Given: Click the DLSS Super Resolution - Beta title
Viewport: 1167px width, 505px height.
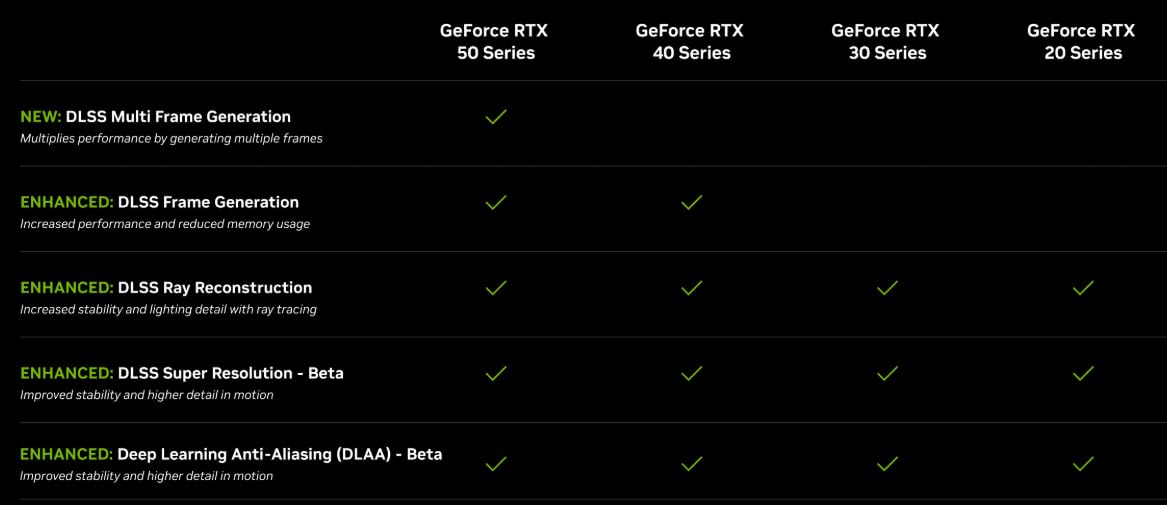Looking at the screenshot, I should pos(230,373).
